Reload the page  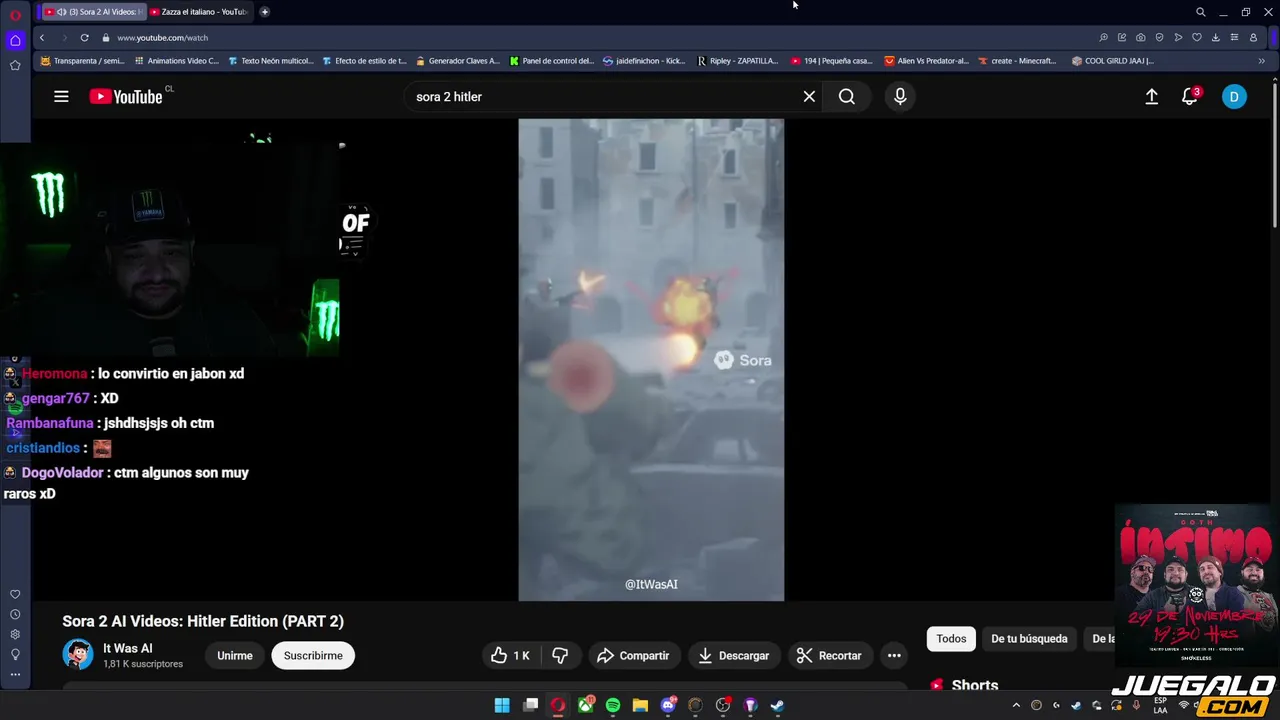tap(84, 37)
